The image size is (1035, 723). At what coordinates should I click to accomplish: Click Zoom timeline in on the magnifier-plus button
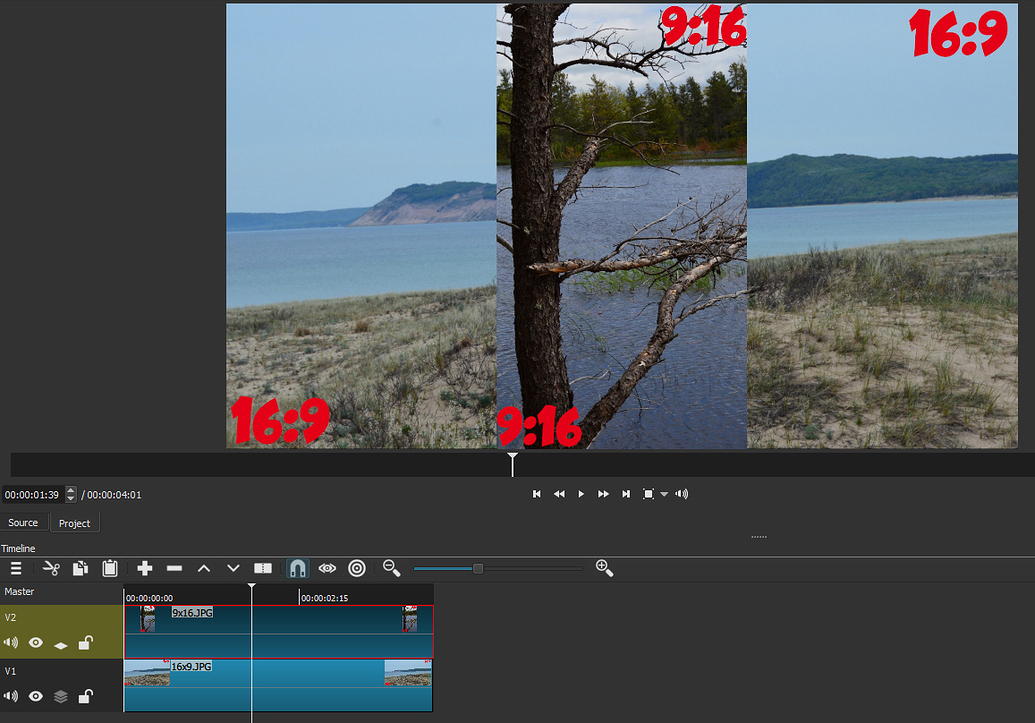(604, 568)
